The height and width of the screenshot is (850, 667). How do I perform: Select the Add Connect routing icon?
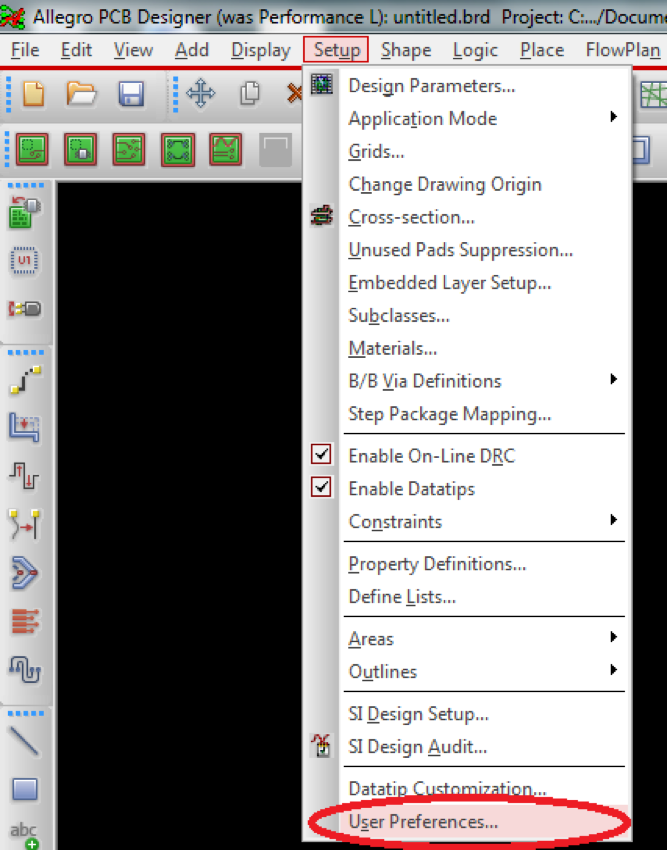[x=25, y=379]
